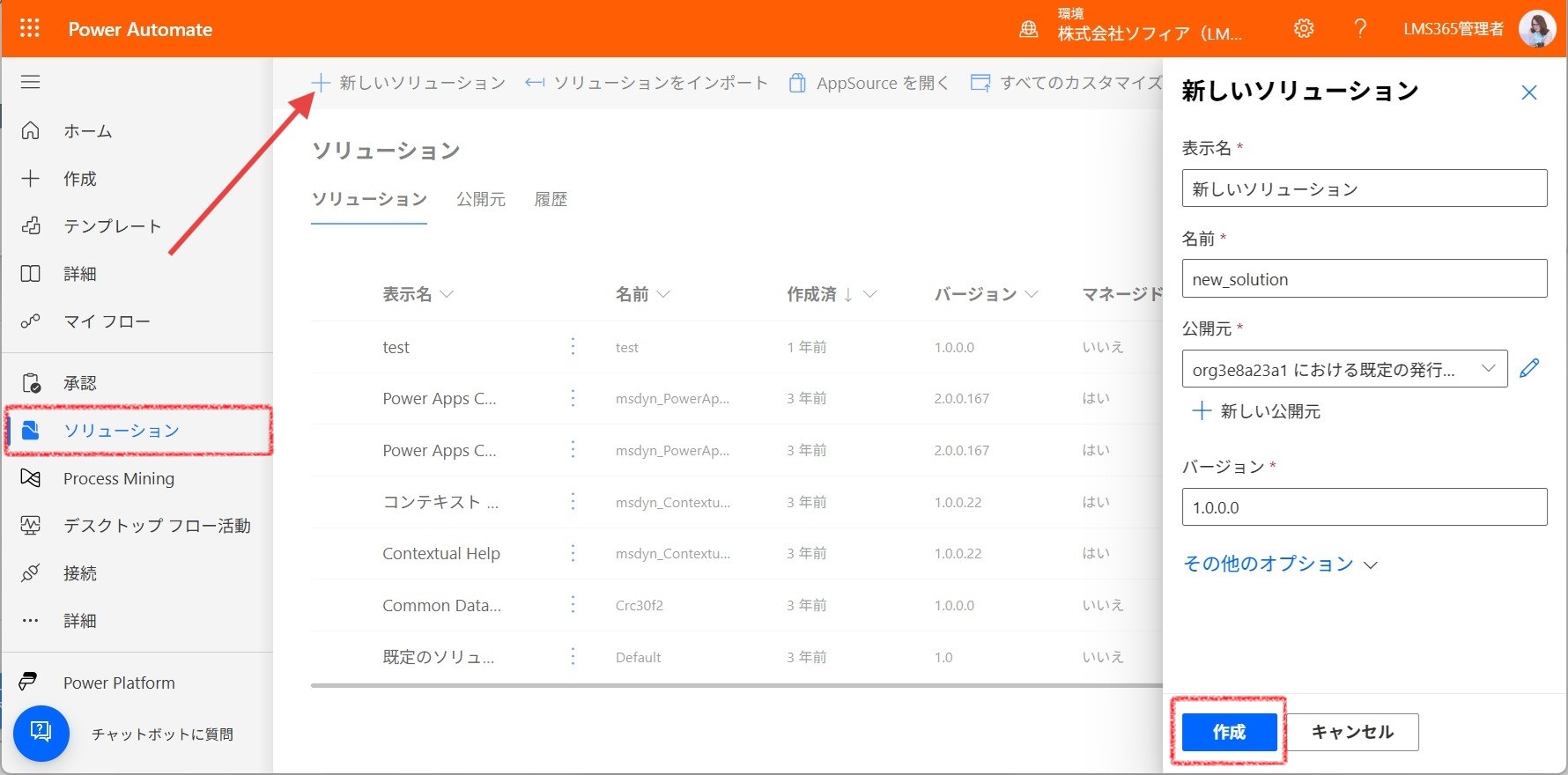Open the settings gear
This screenshot has width=1568, height=775.
point(1304,28)
